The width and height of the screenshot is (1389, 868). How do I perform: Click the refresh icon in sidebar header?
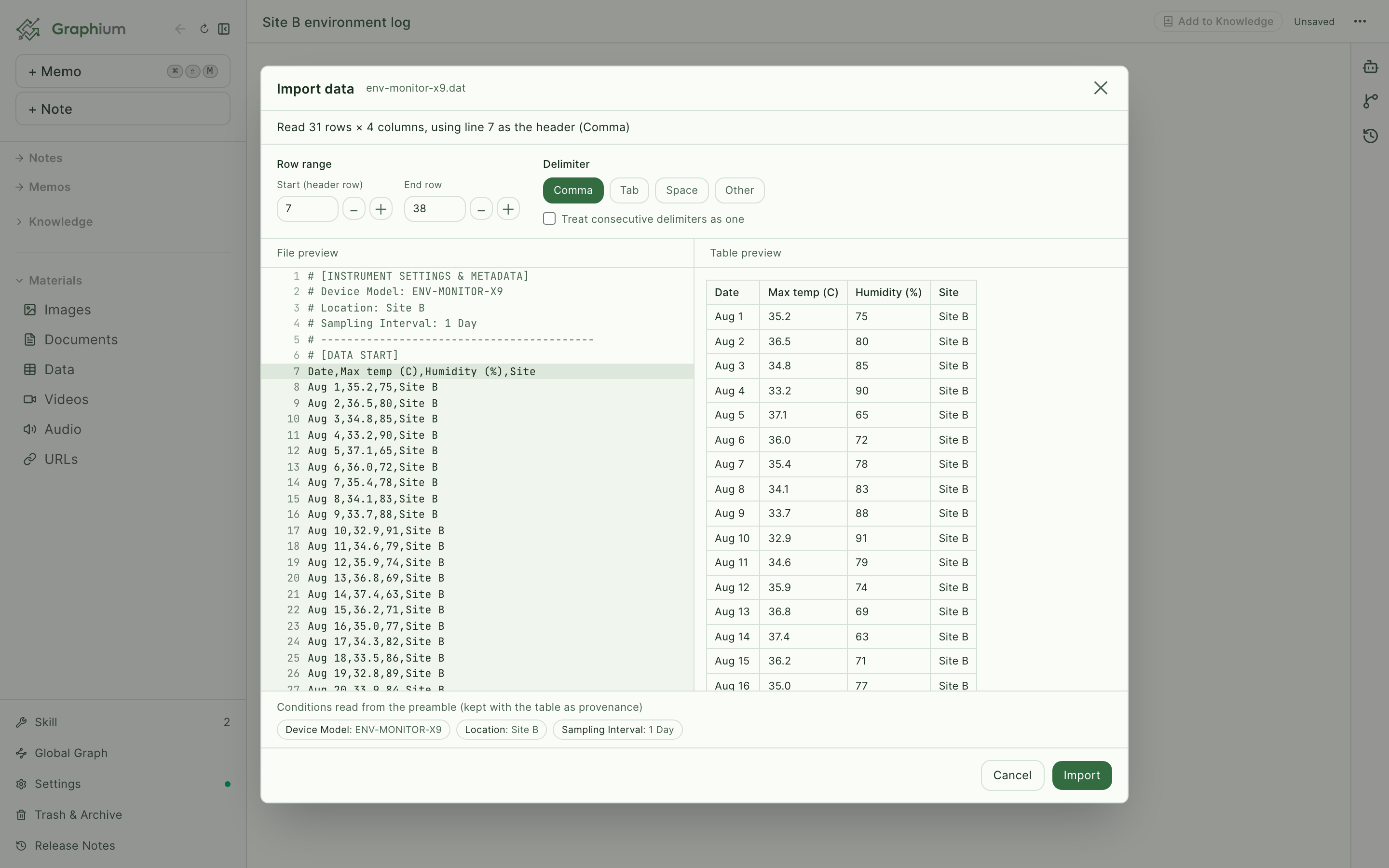click(x=204, y=29)
